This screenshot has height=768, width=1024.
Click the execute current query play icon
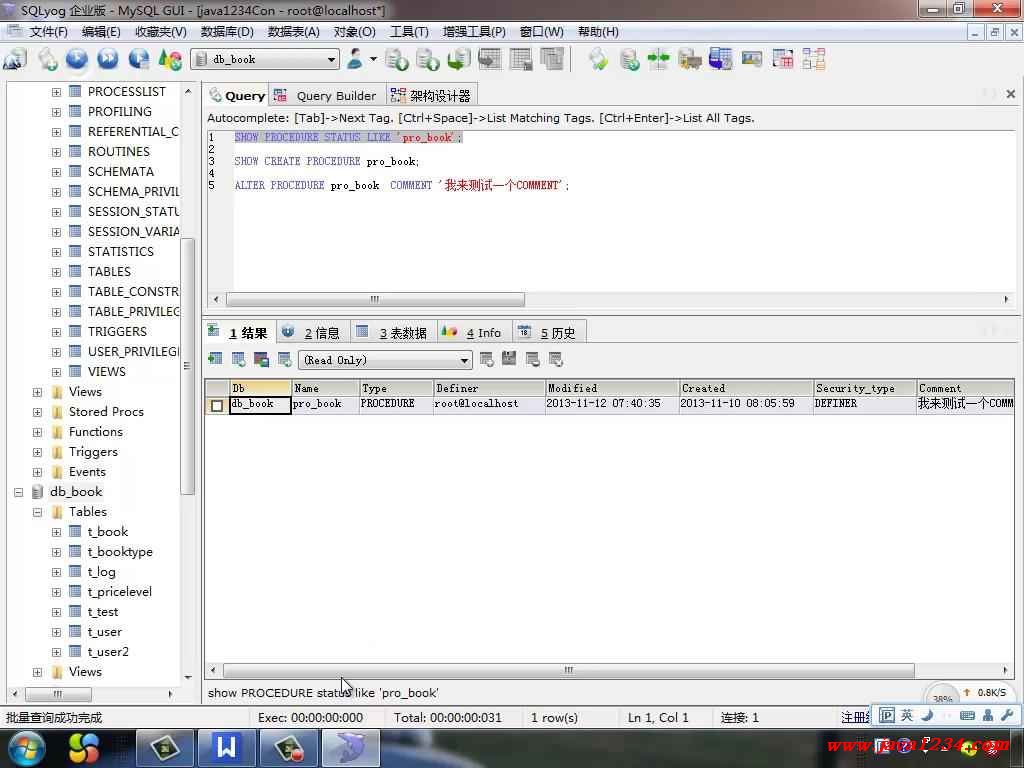(77, 59)
